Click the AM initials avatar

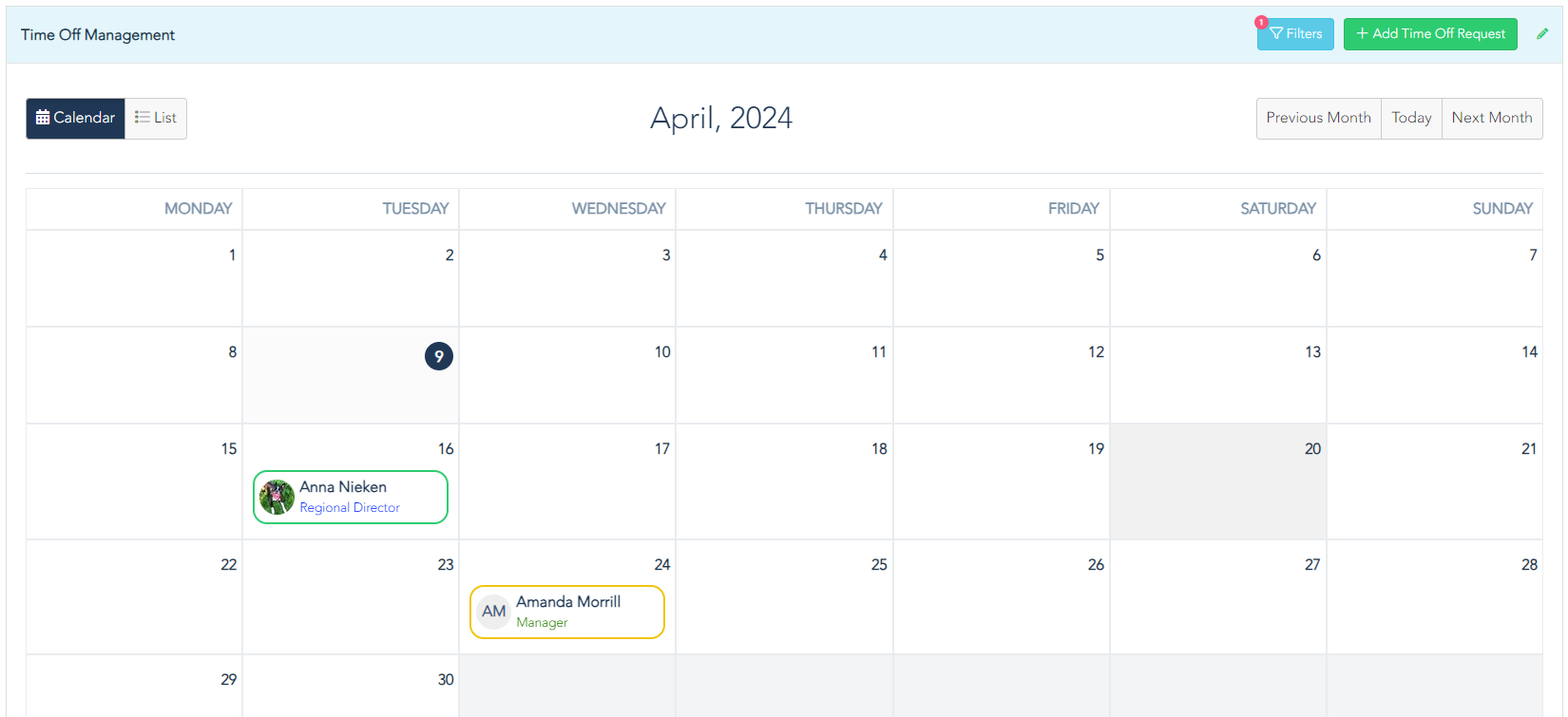(x=493, y=612)
